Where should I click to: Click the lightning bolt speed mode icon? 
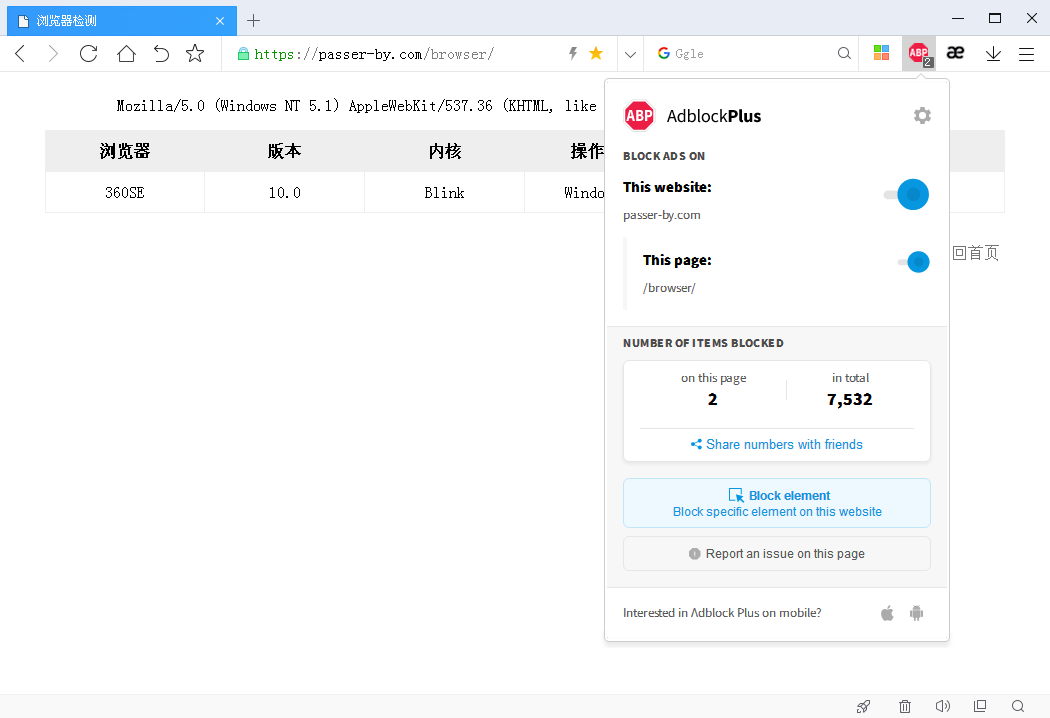[573, 54]
